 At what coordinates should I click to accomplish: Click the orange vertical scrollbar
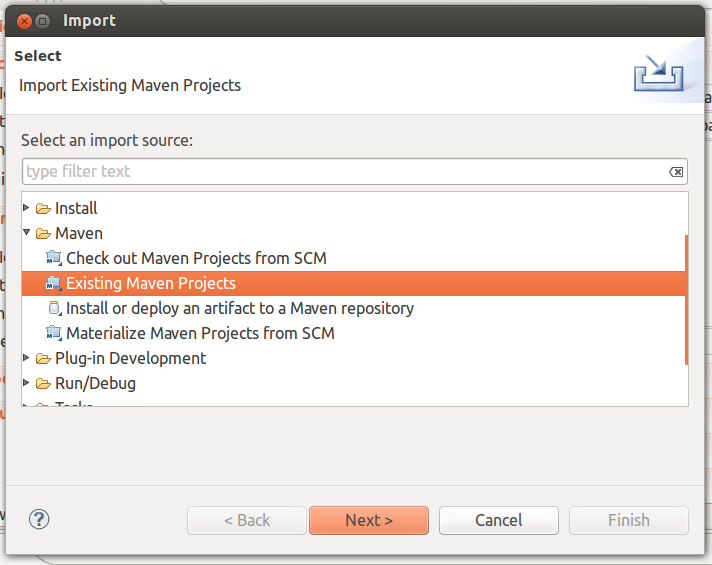point(686,300)
